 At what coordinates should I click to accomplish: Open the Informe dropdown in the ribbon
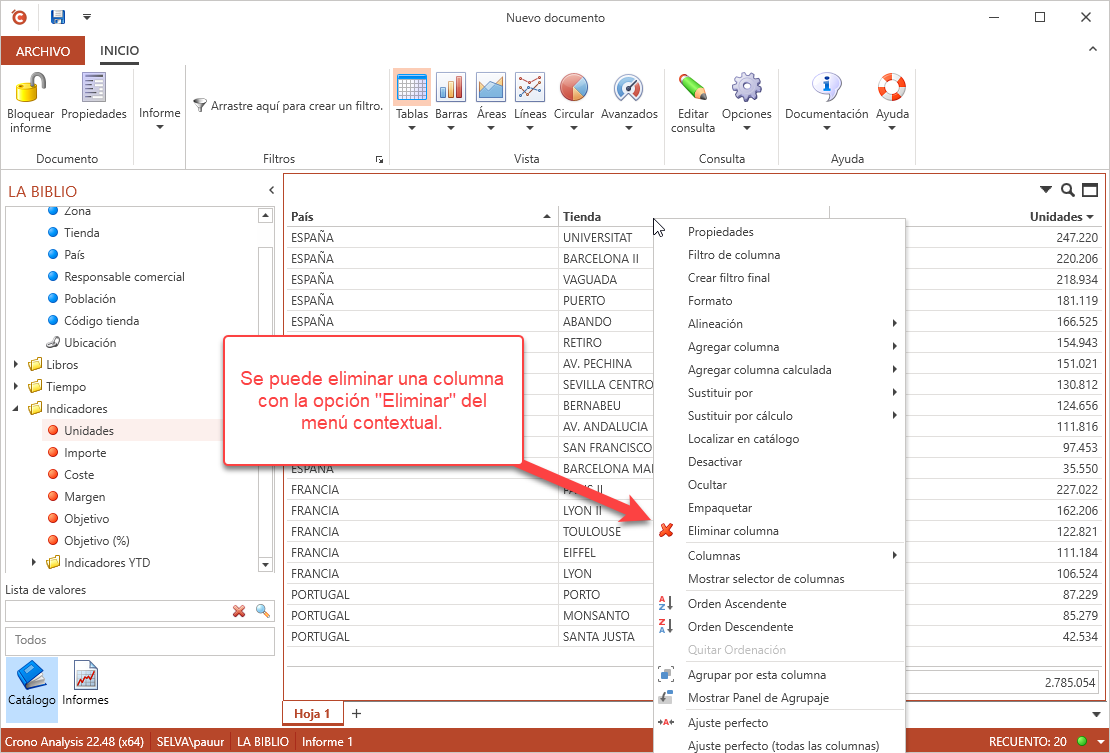(x=159, y=119)
